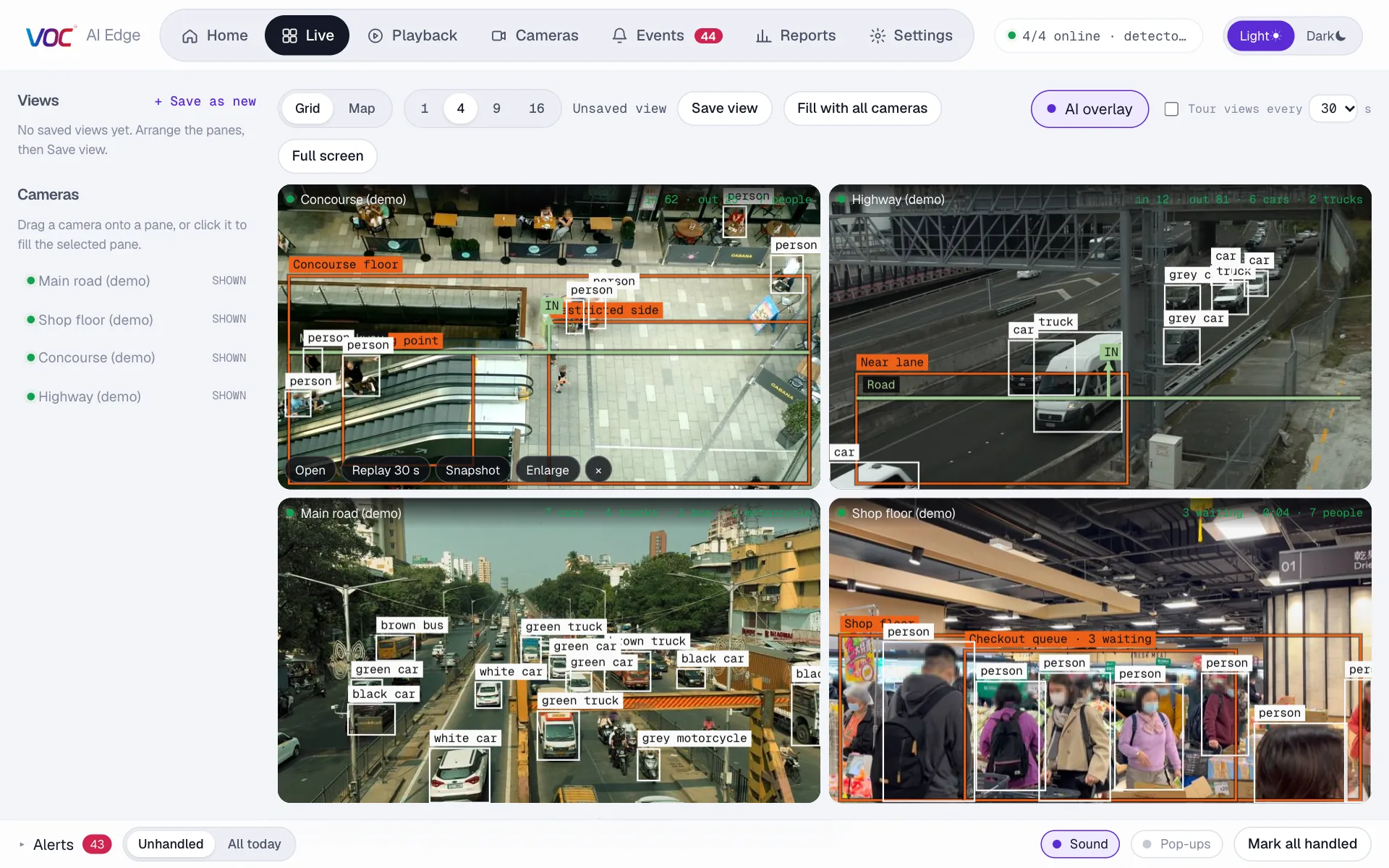Select Shop floor (demo) camera in list
1389x868 pixels.
tap(136, 319)
